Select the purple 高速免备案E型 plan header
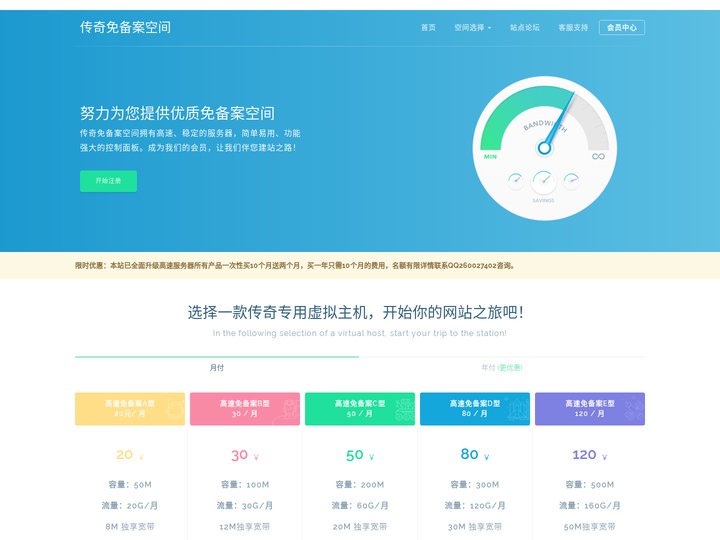Screen dimensions: 720x540 pyautogui.click(x=590, y=409)
